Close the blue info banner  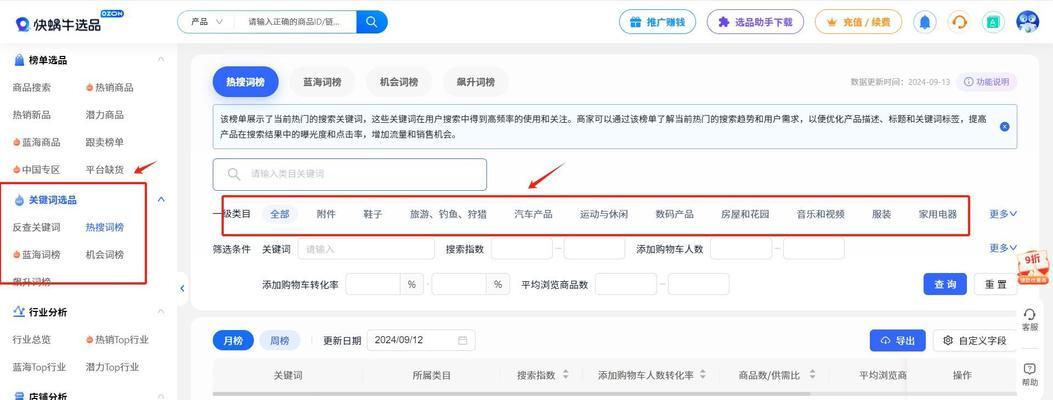click(1004, 126)
